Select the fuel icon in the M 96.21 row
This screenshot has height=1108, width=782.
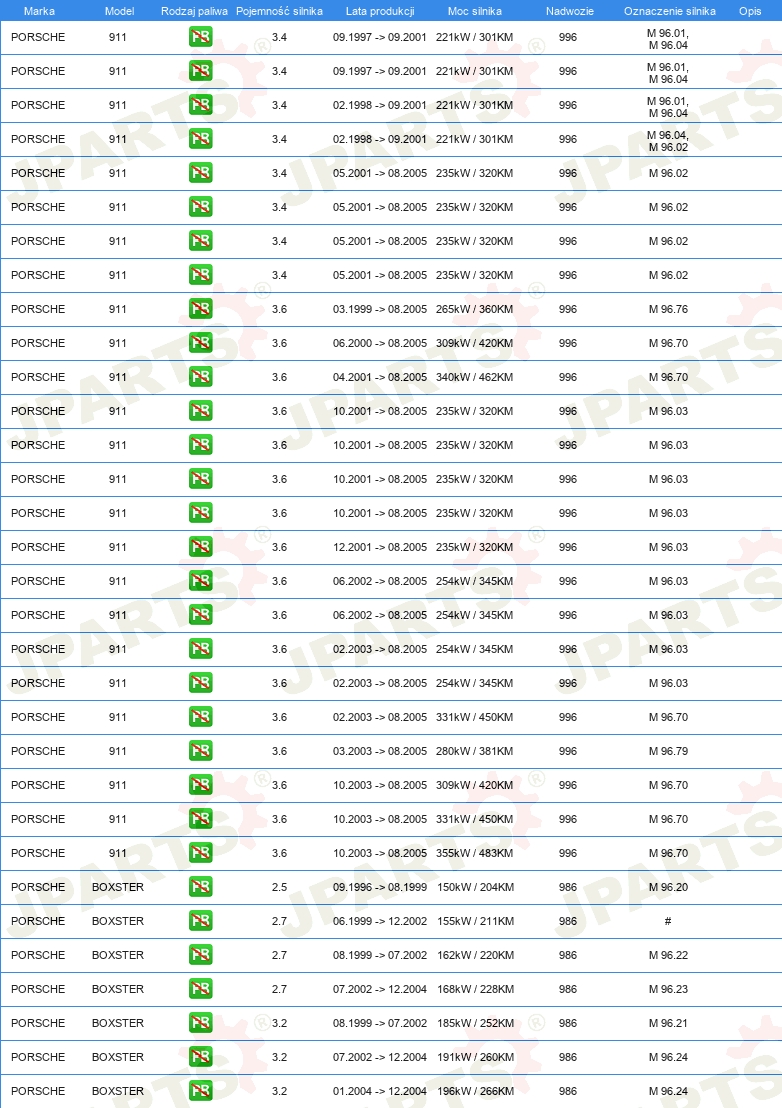(x=201, y=1023)
